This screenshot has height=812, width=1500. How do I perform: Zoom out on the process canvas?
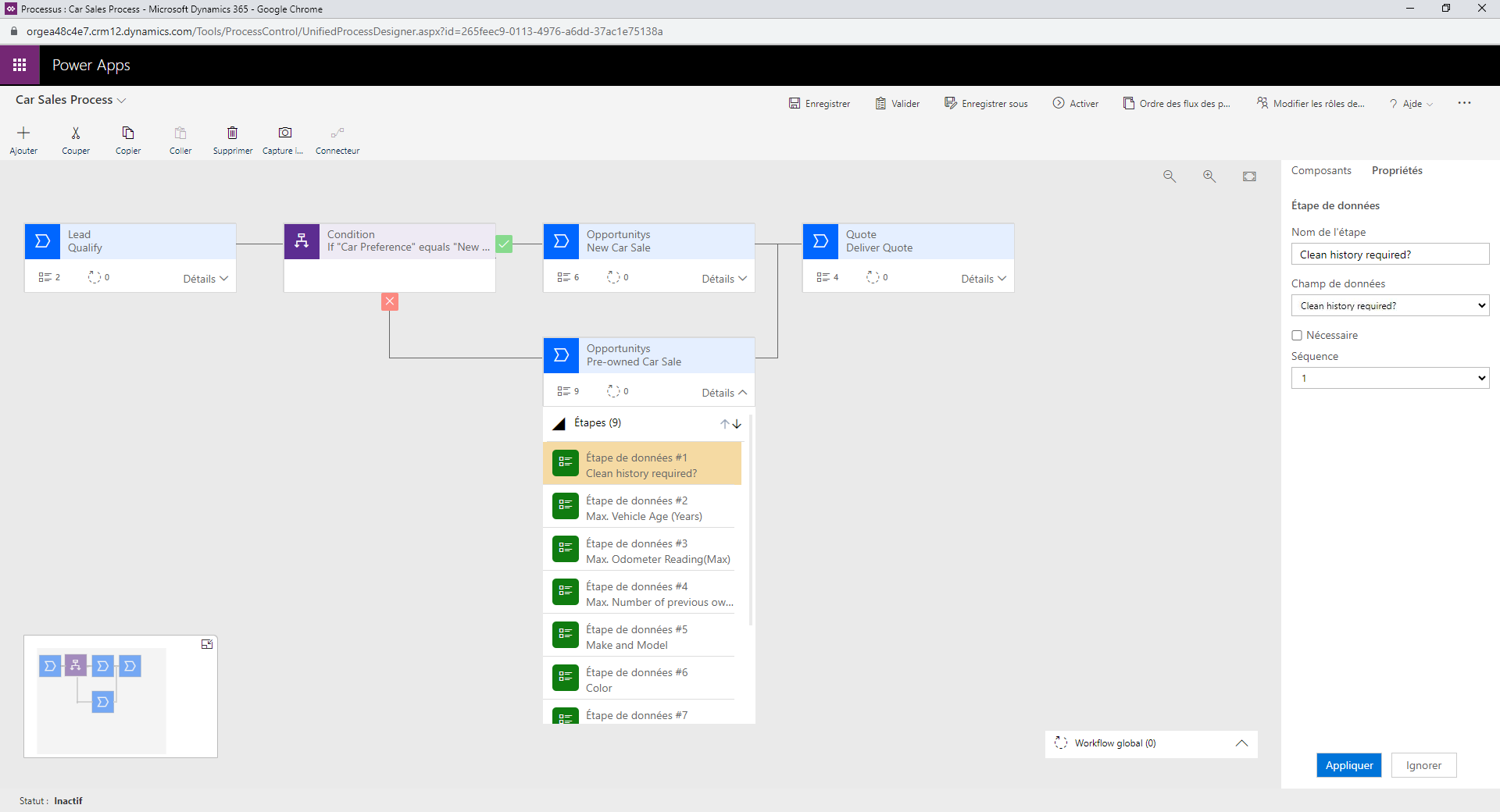[1170, 176]
